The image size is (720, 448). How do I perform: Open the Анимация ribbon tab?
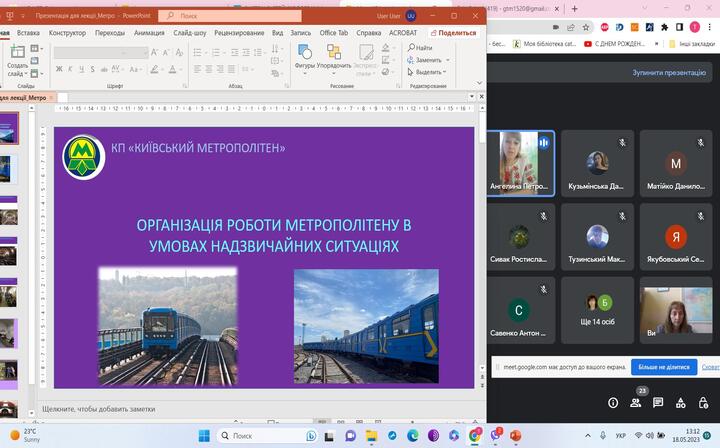click(x=149, y=33)
